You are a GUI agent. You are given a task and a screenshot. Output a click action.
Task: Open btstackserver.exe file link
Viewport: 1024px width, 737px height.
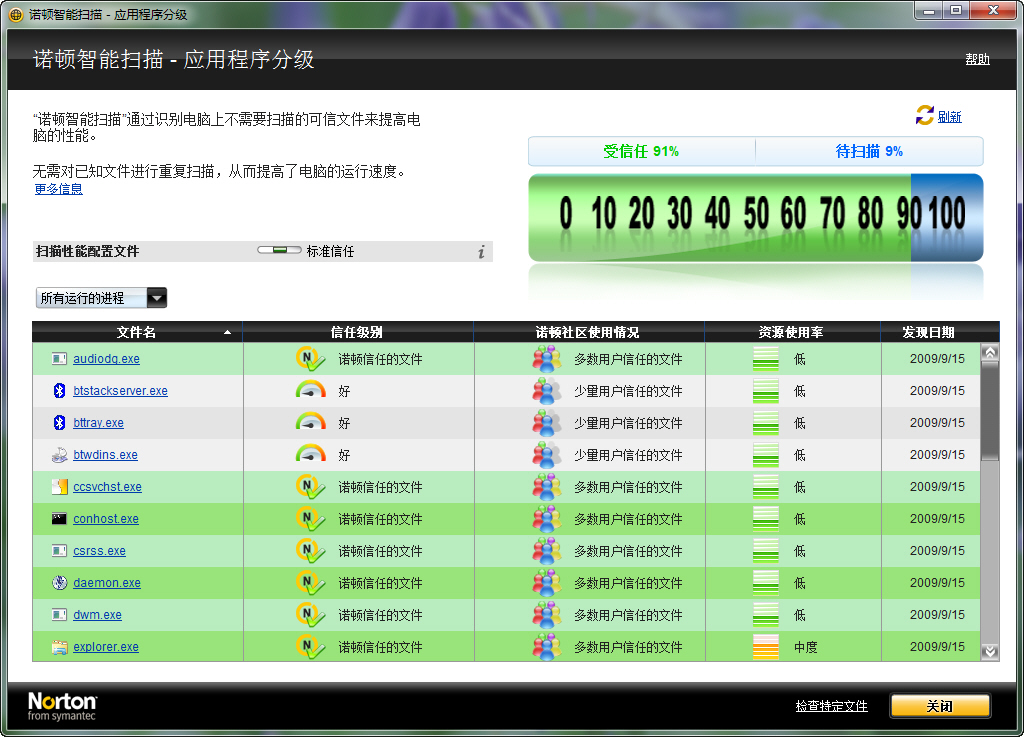coord(120,391)
